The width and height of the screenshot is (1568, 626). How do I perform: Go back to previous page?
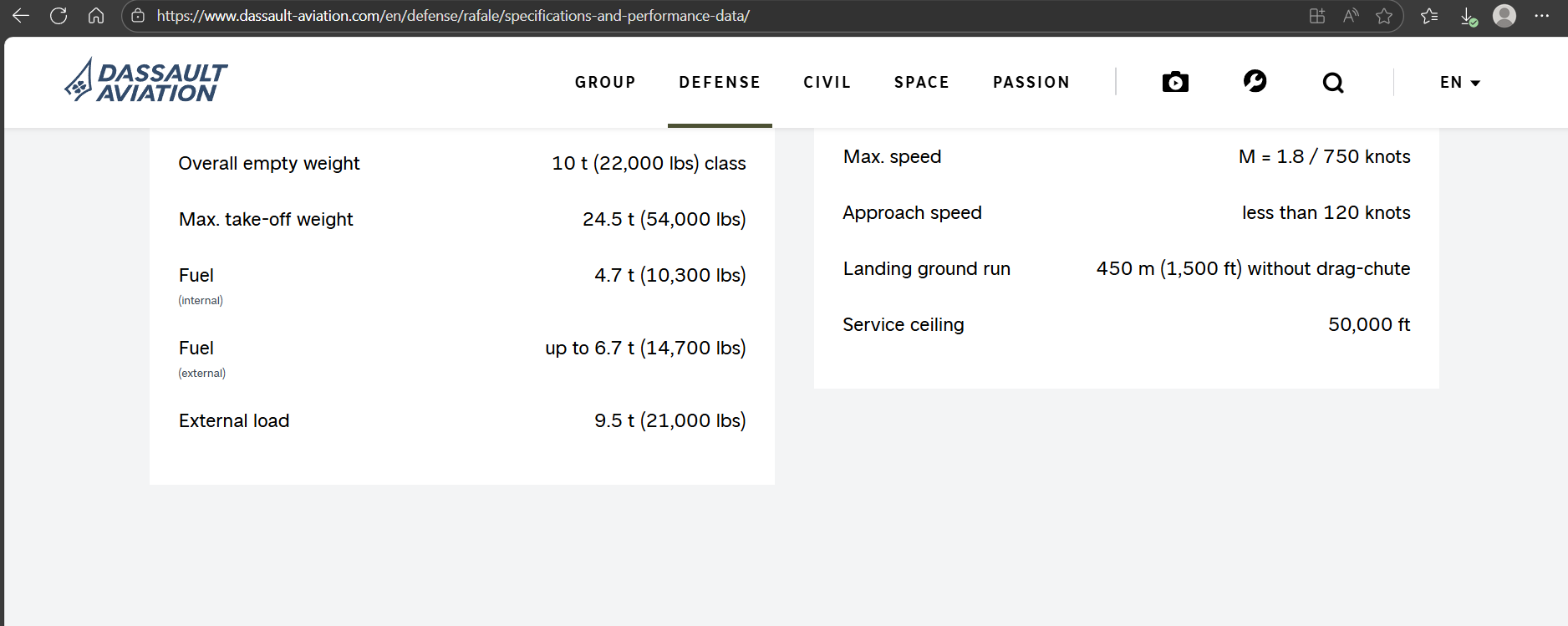[x=21, y=16]
